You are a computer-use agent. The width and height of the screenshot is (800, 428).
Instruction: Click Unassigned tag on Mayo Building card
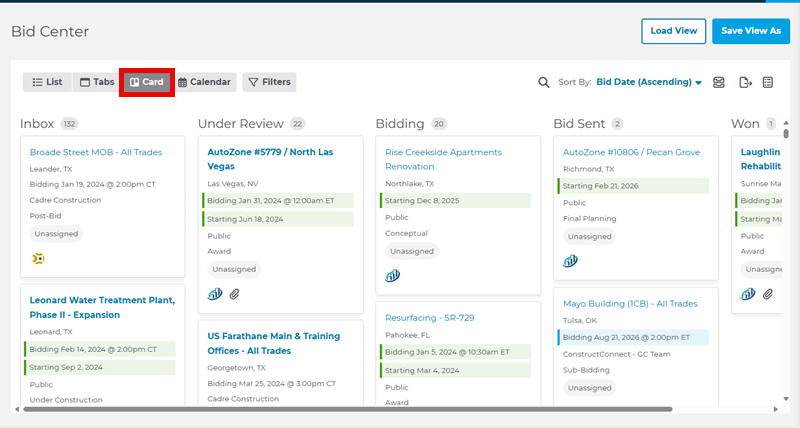(x=589, y=387)
